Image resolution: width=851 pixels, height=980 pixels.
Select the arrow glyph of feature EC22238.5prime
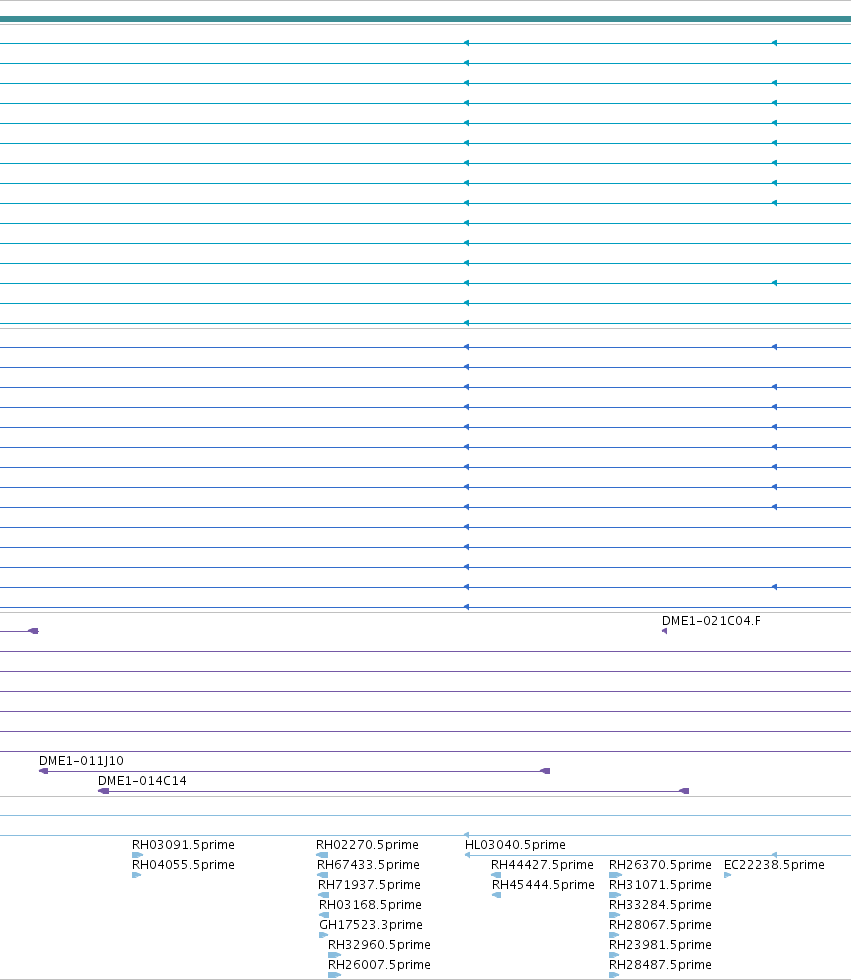727,875
